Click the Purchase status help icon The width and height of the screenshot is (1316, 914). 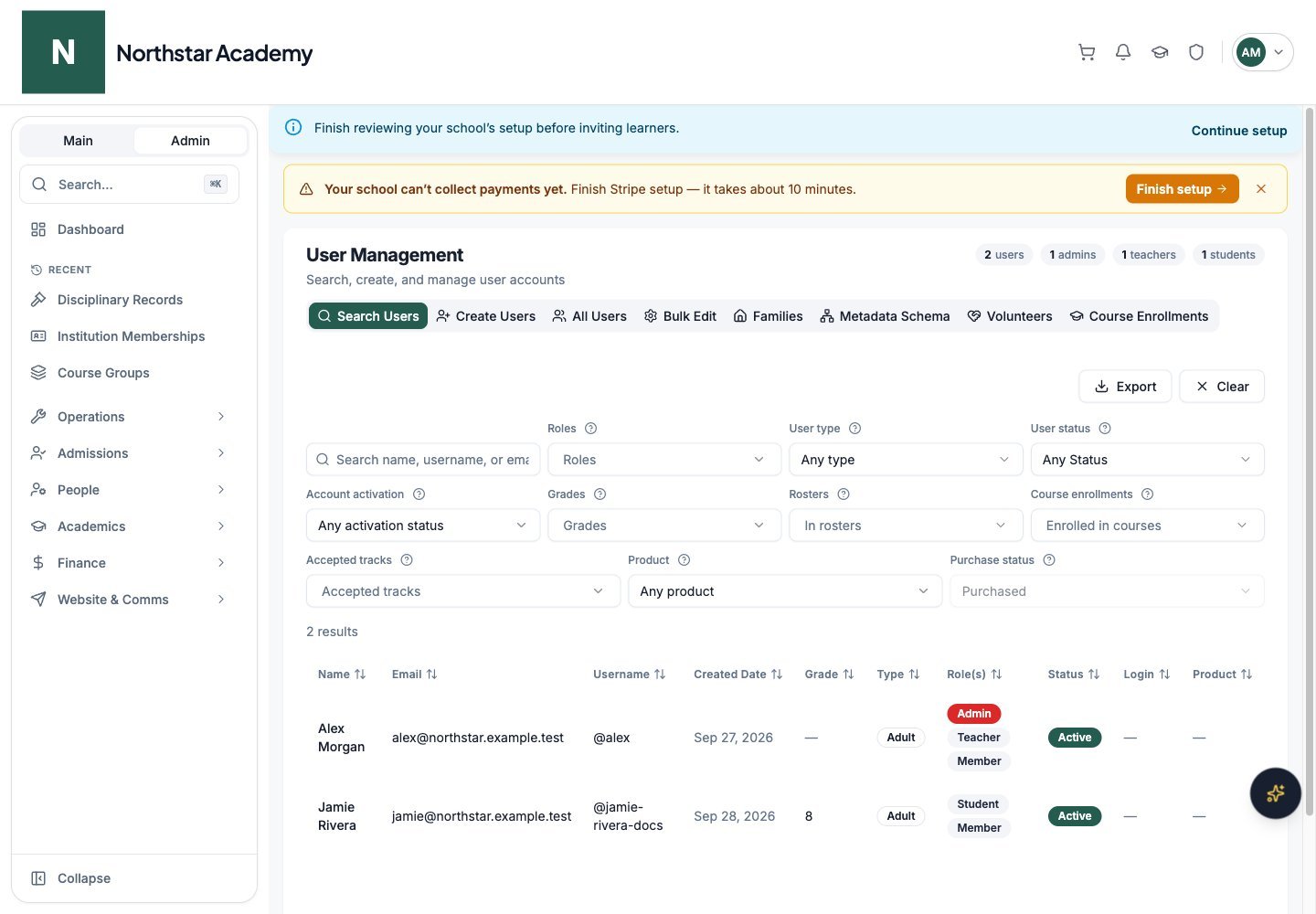click(1049, 560)
